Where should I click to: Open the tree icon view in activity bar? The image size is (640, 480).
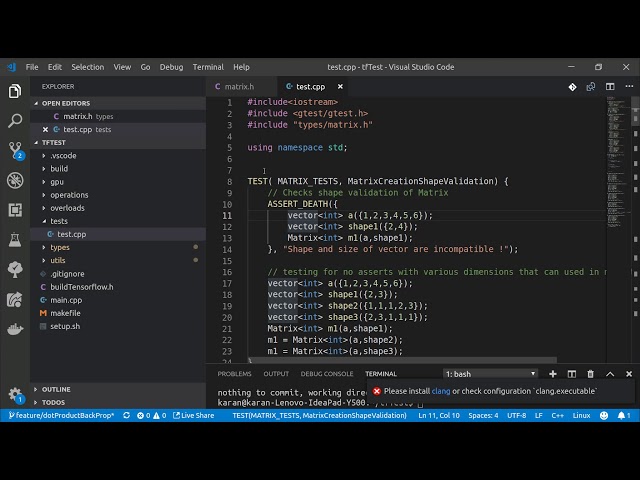click(15, 269)
